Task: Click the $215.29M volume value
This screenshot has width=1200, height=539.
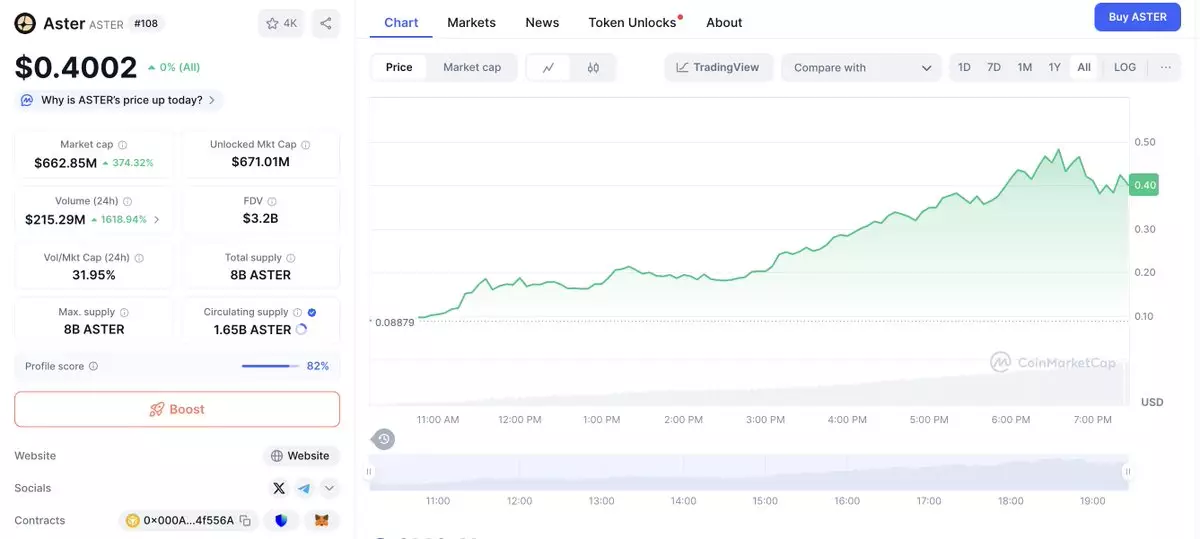Action: 55,219
